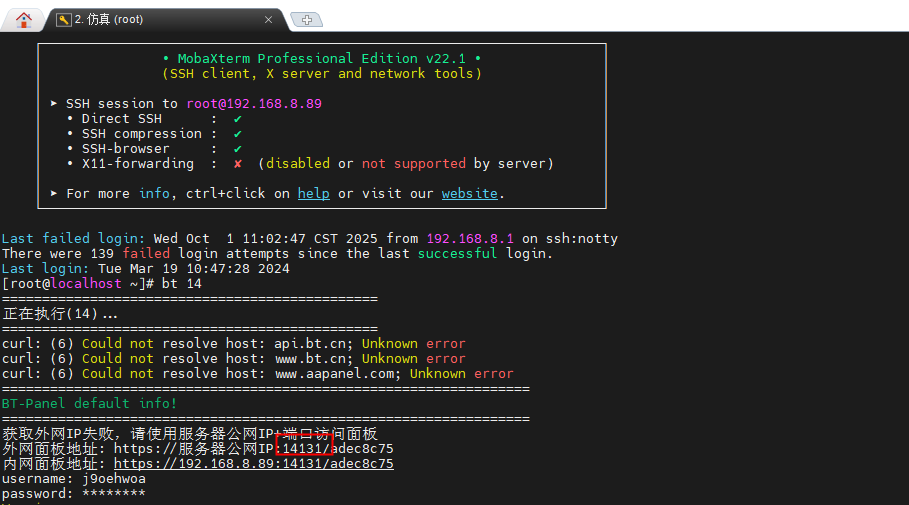Click 'Last login: Tue Mar 19' line
The width and height of the screenshot is (909, 505).
pyautogui.click(x=146, y=269)
